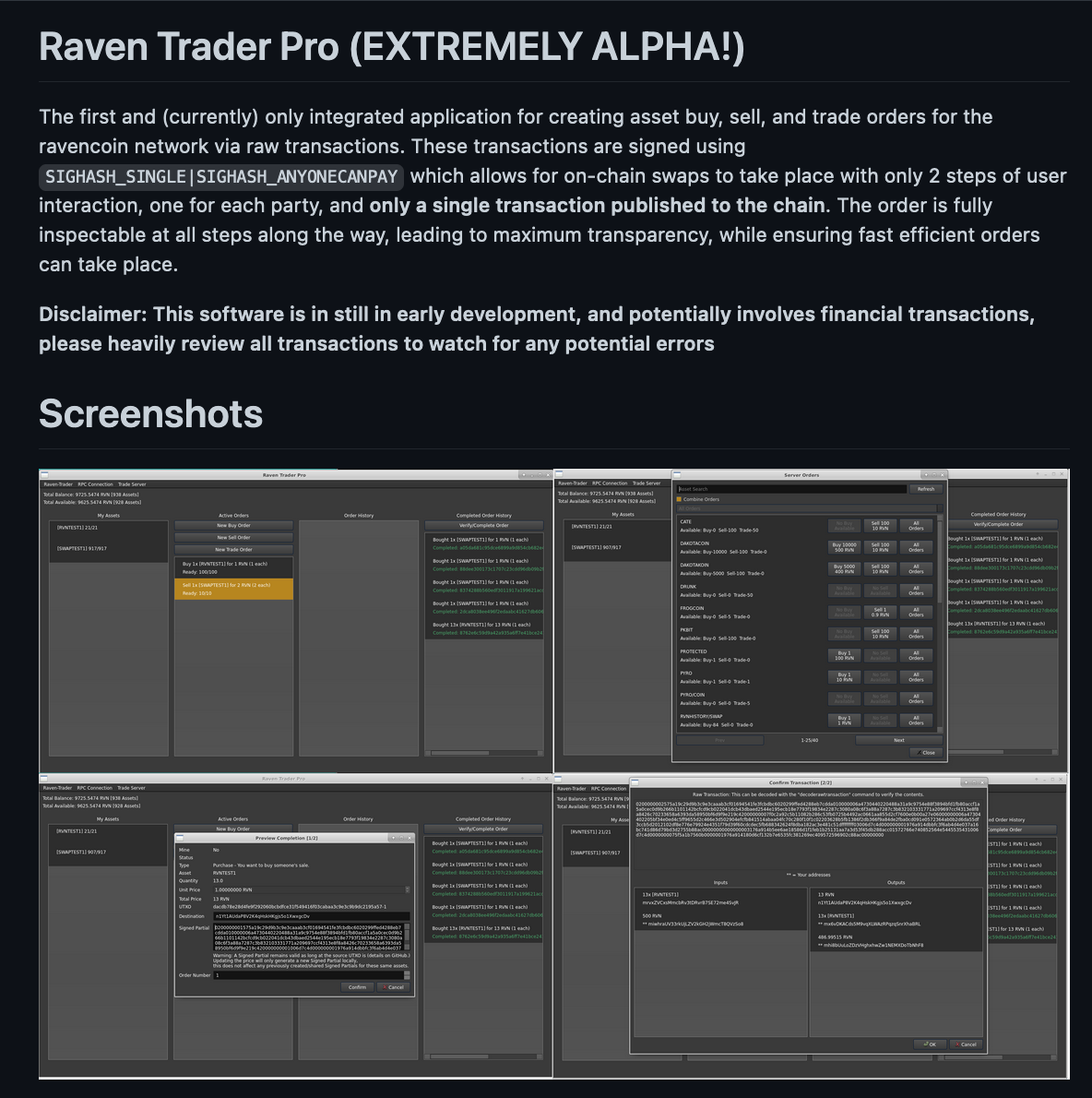Click Buy 5000 400 RVN for DAKOTAKOIN
The image size is (1092, 1098).
[x=844, y=569]
